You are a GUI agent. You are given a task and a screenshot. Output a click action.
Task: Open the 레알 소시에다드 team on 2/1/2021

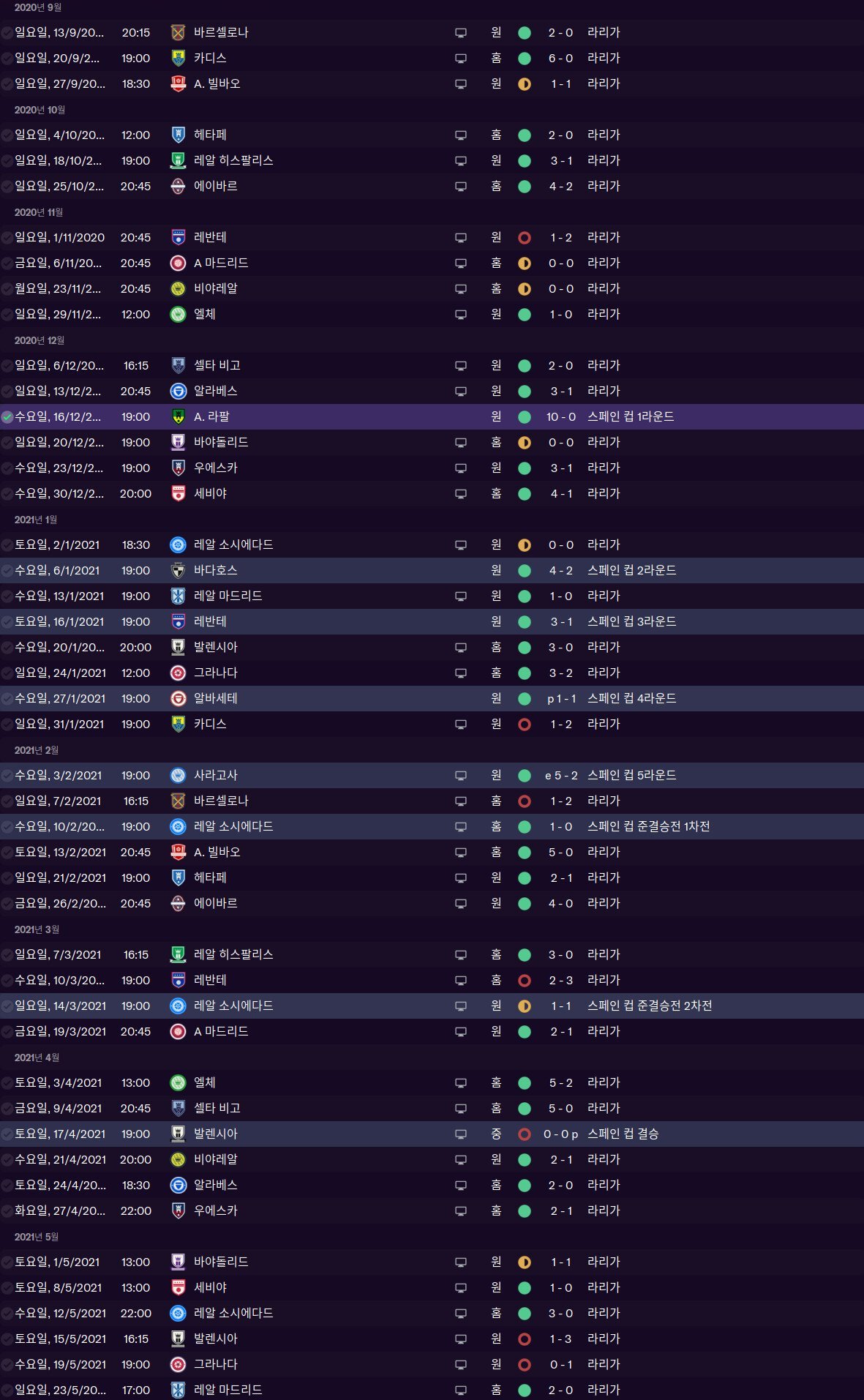click(233, 545)
